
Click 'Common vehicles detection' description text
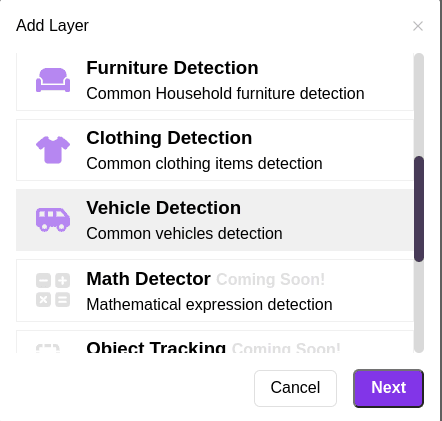[184, 233]
